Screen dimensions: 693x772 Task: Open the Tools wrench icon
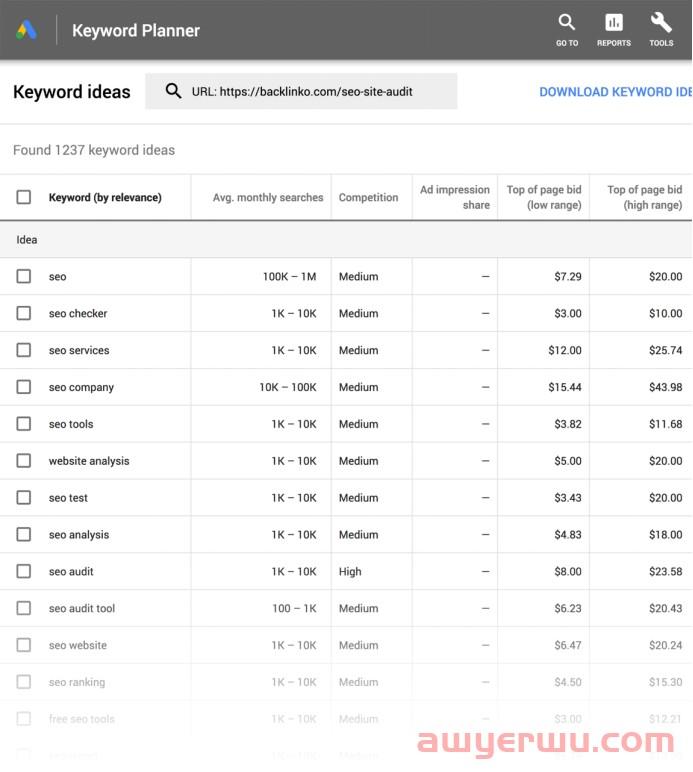pos(661,23)
